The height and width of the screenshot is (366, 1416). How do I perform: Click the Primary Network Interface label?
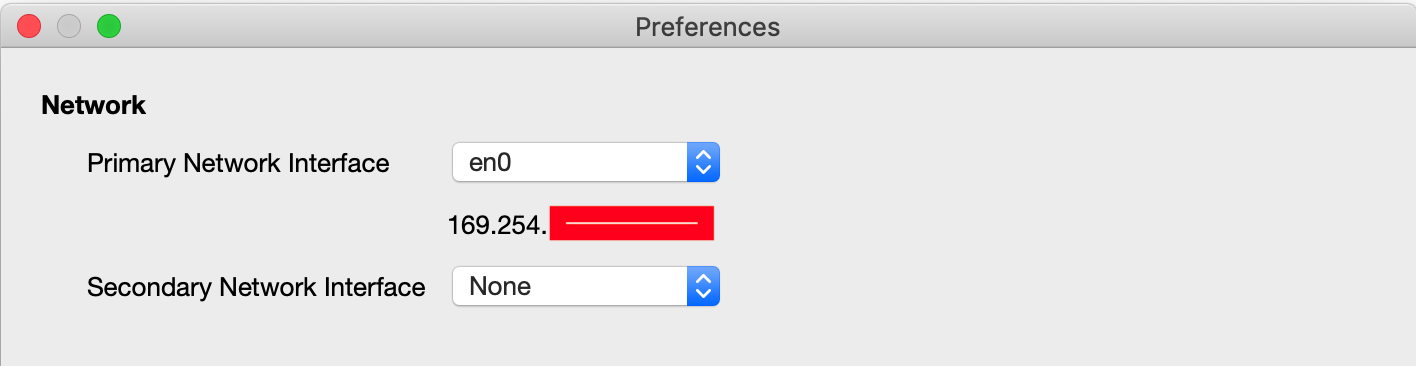(238, 163)
